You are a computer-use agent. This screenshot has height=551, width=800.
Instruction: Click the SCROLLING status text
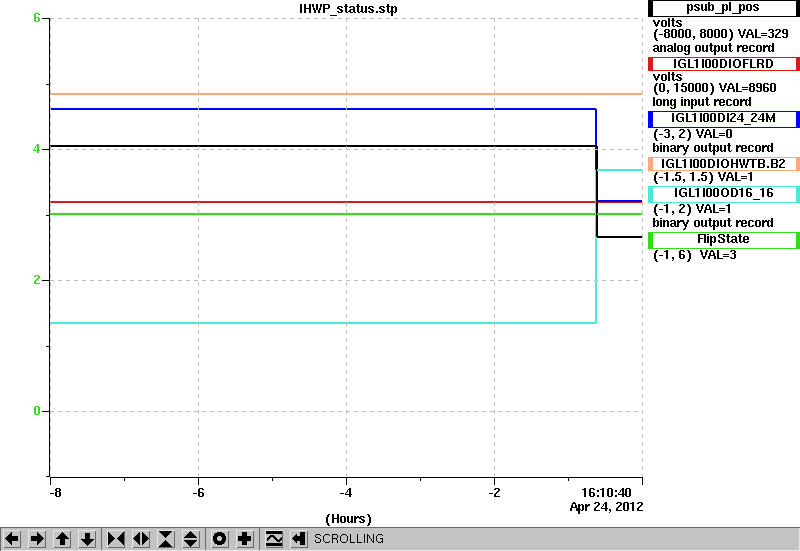(349, 539)
